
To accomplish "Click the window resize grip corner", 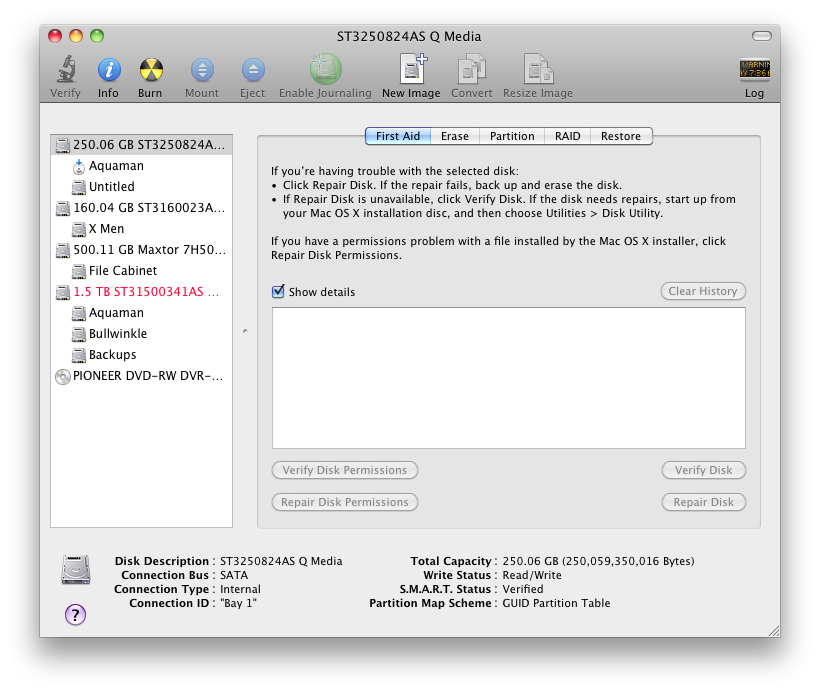I will (774, 631).
